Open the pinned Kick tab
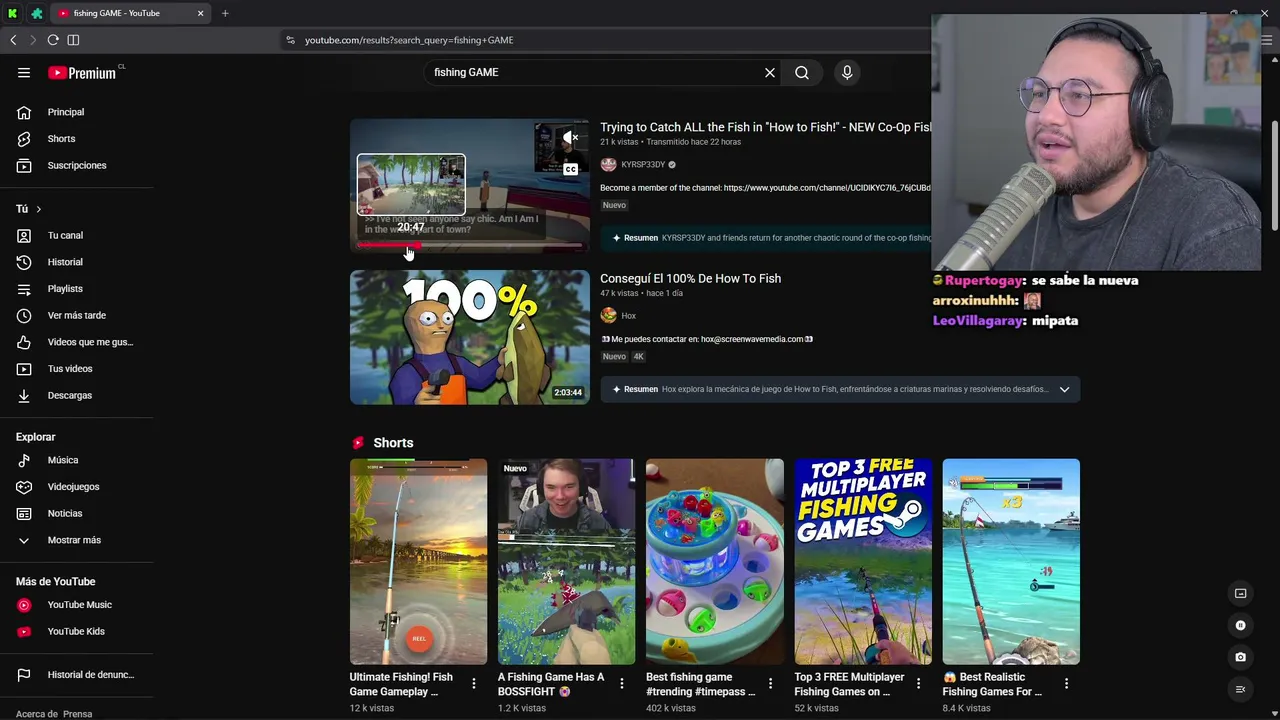This screenshot has height=720, width=1280. [13, 13]
